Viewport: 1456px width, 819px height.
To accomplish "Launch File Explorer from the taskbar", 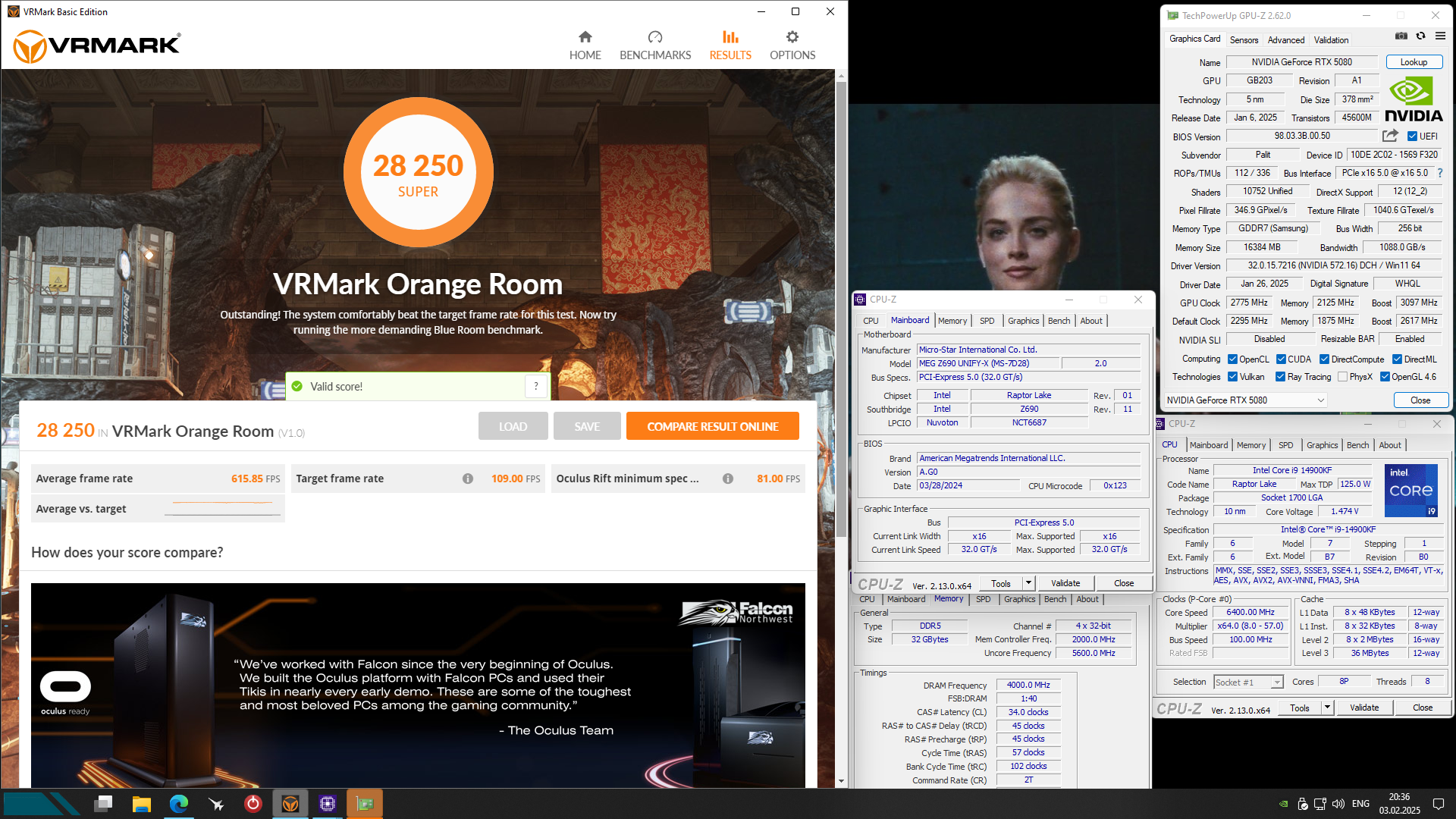I will point(141,804).
